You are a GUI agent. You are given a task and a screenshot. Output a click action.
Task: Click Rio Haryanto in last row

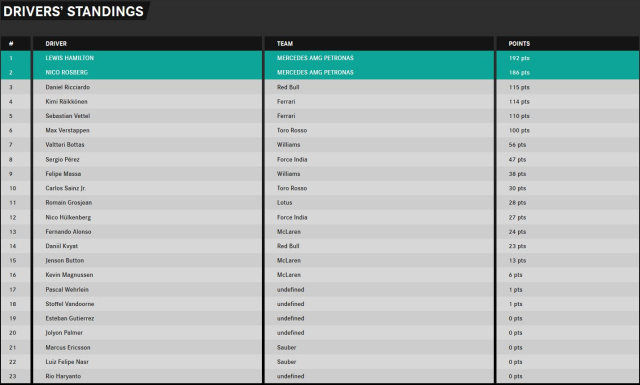(x=63, y=376)
